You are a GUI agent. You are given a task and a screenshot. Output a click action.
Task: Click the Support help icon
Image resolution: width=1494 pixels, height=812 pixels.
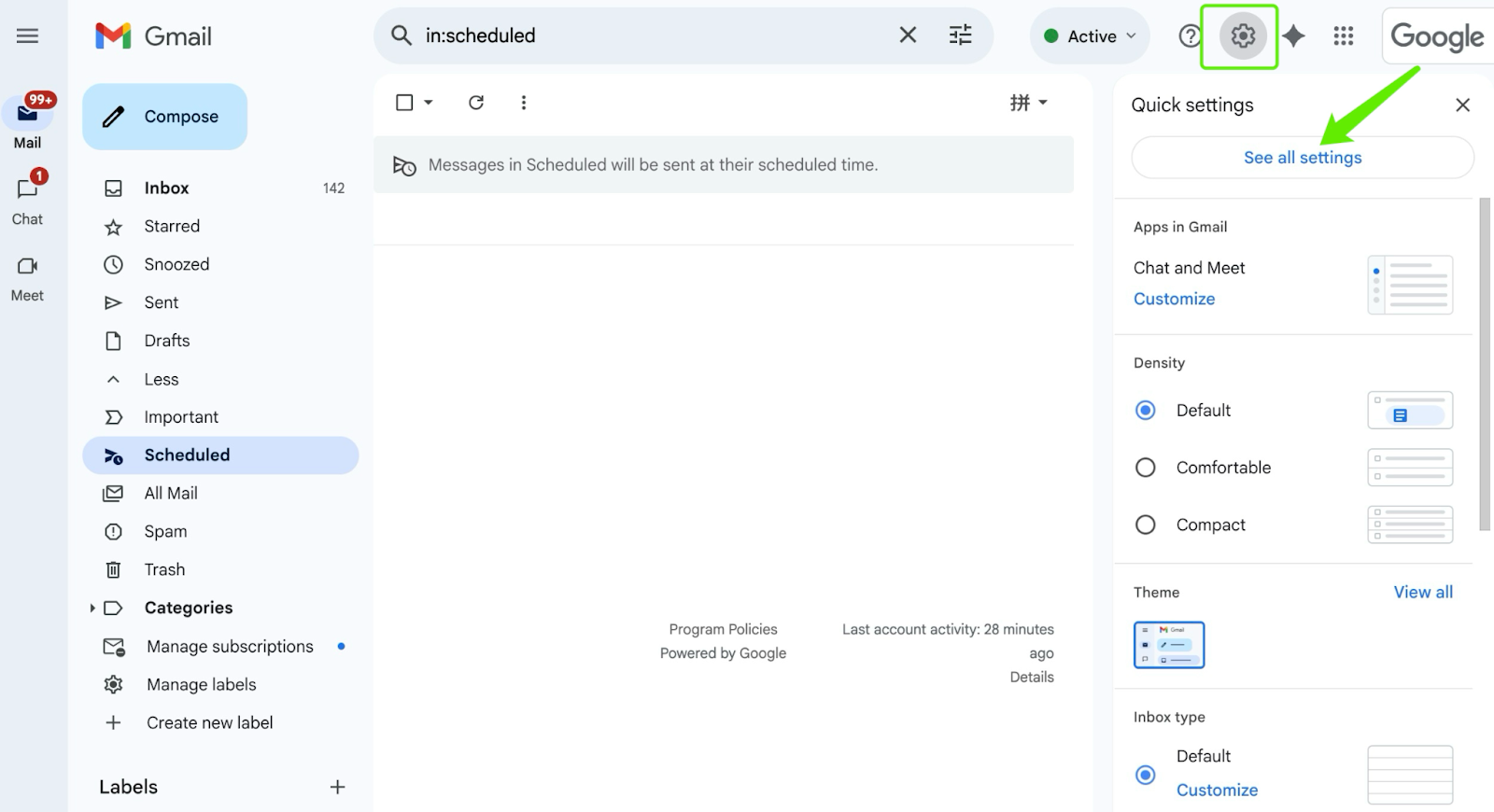1189,36
